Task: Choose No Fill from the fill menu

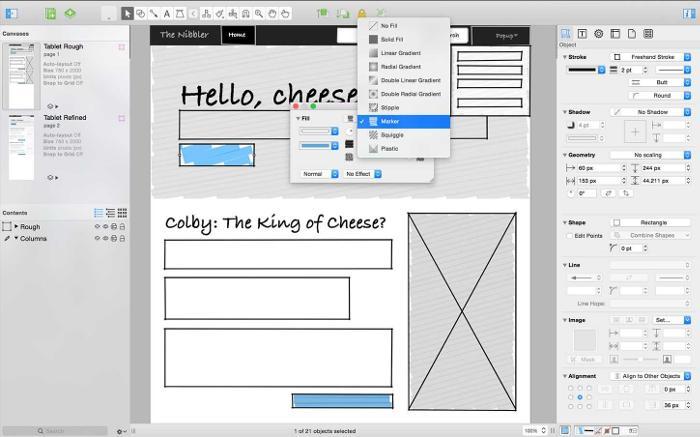Action: [x=403, y=26]
